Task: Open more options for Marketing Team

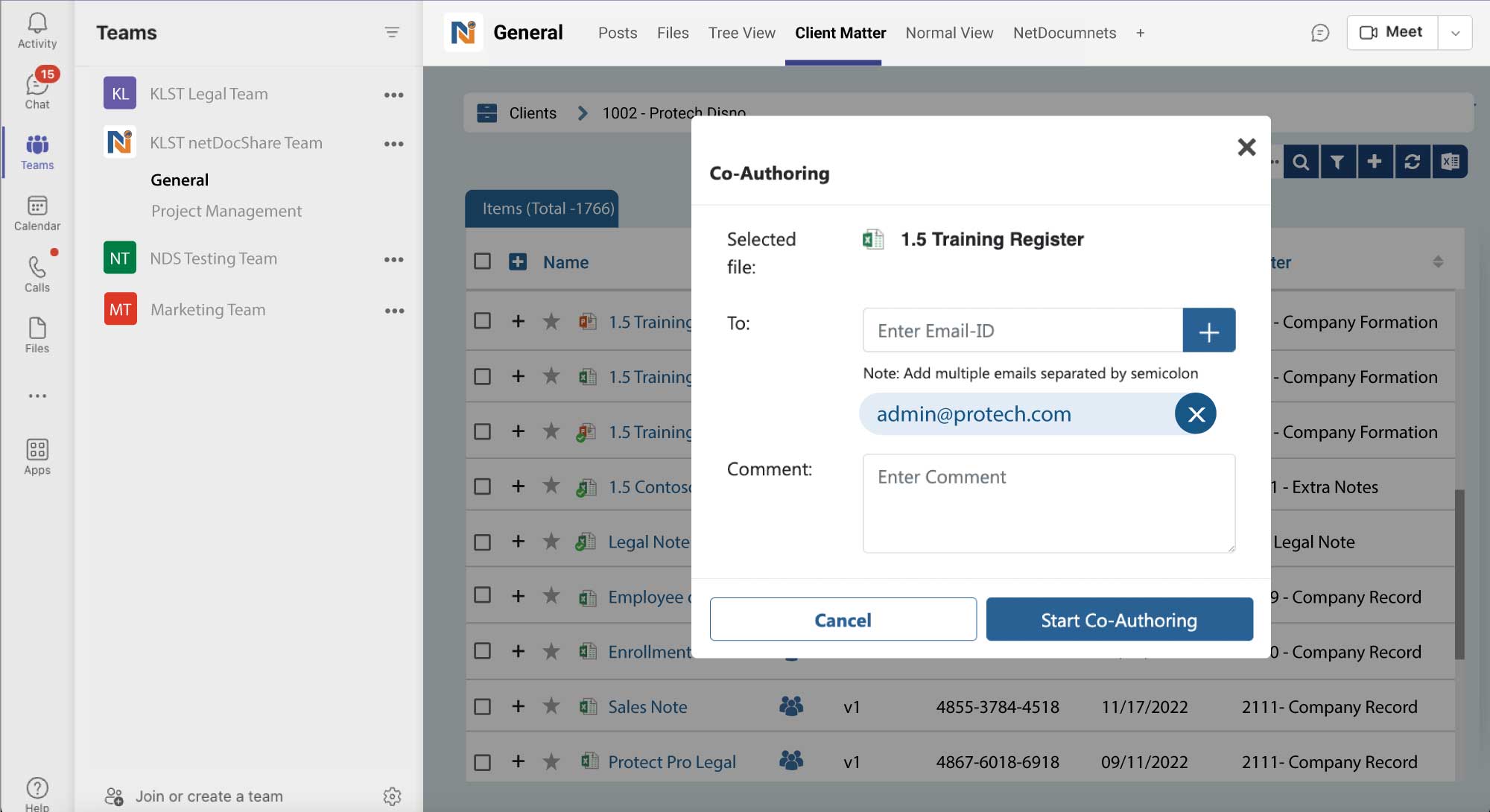Action: (394, 311)
